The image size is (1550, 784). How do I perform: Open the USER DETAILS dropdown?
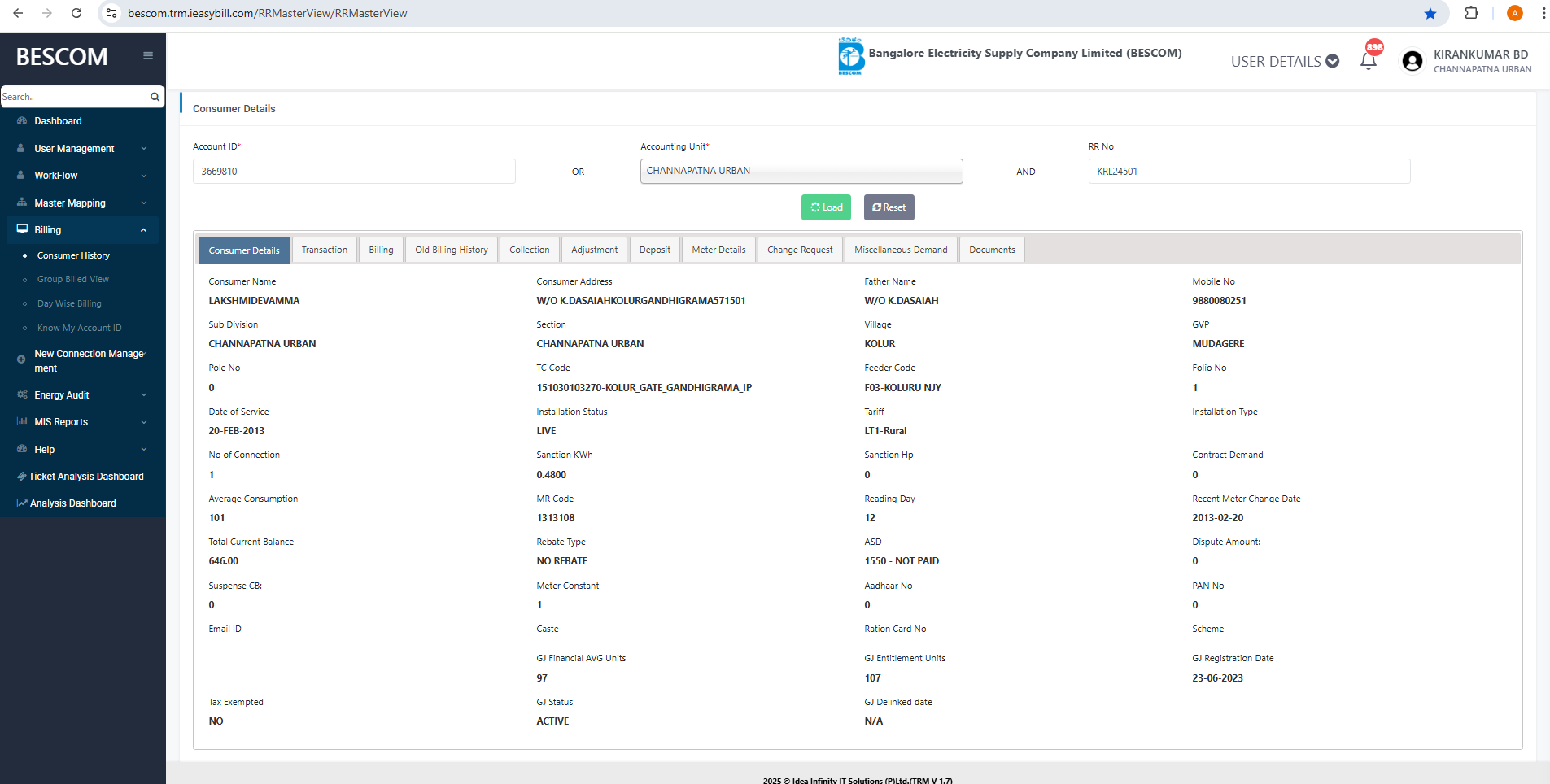[1285, 62]
